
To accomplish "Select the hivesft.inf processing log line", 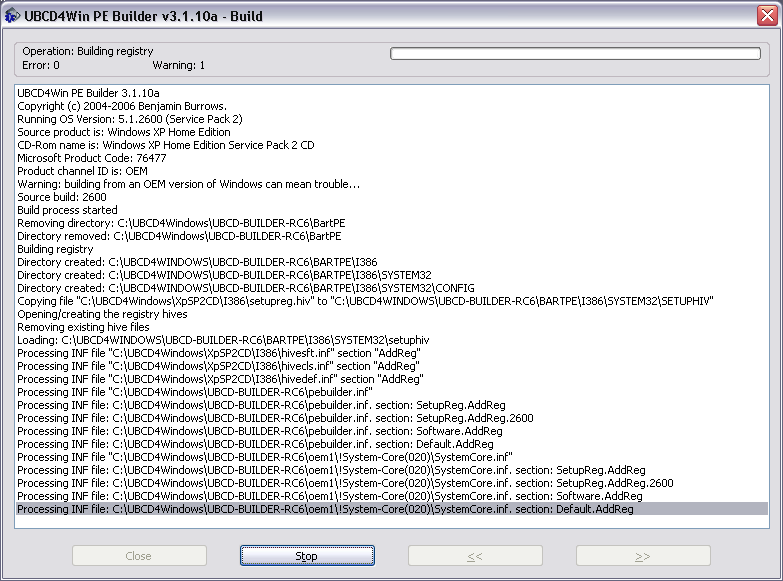I will pyautogui.click(x=219, y=353).
